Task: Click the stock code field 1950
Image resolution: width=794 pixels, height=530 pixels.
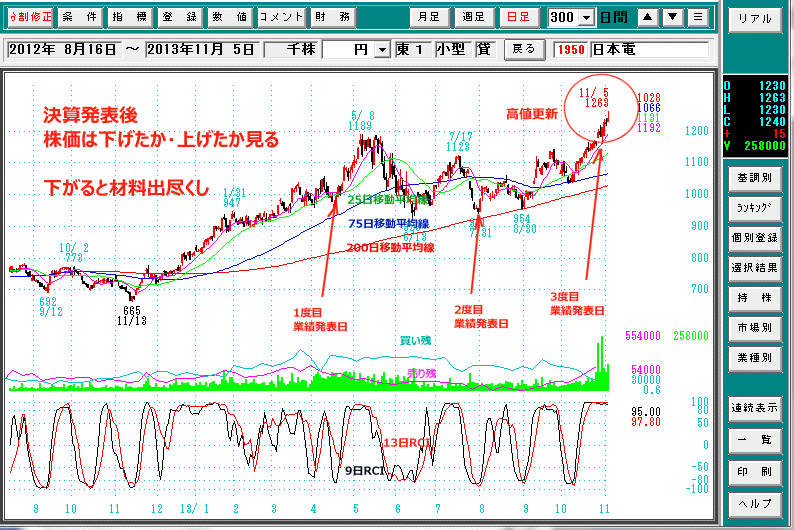Action: click(572, 50)
